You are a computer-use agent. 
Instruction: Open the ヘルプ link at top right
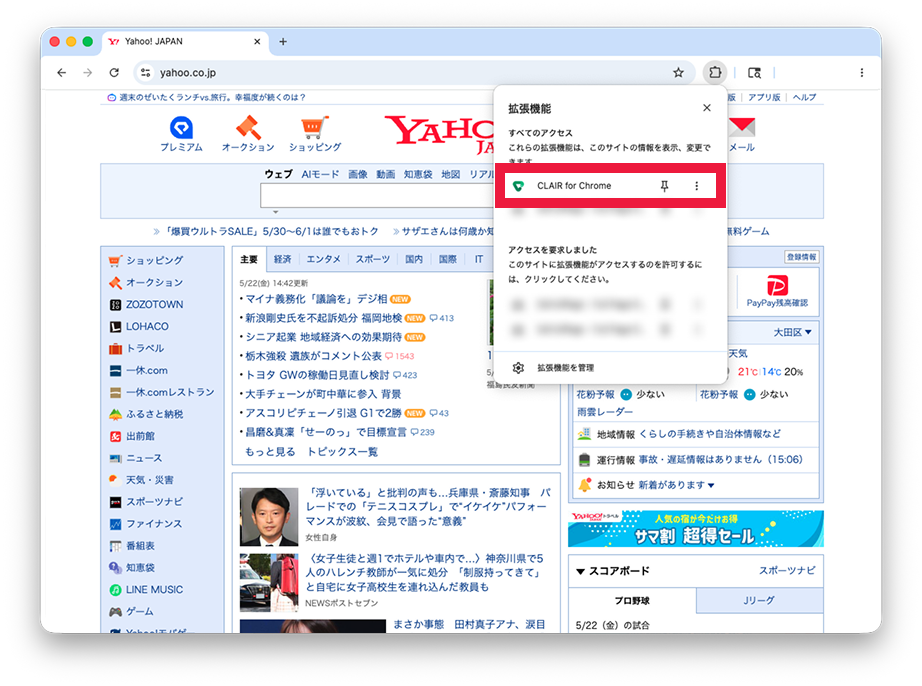pos(804,98)
